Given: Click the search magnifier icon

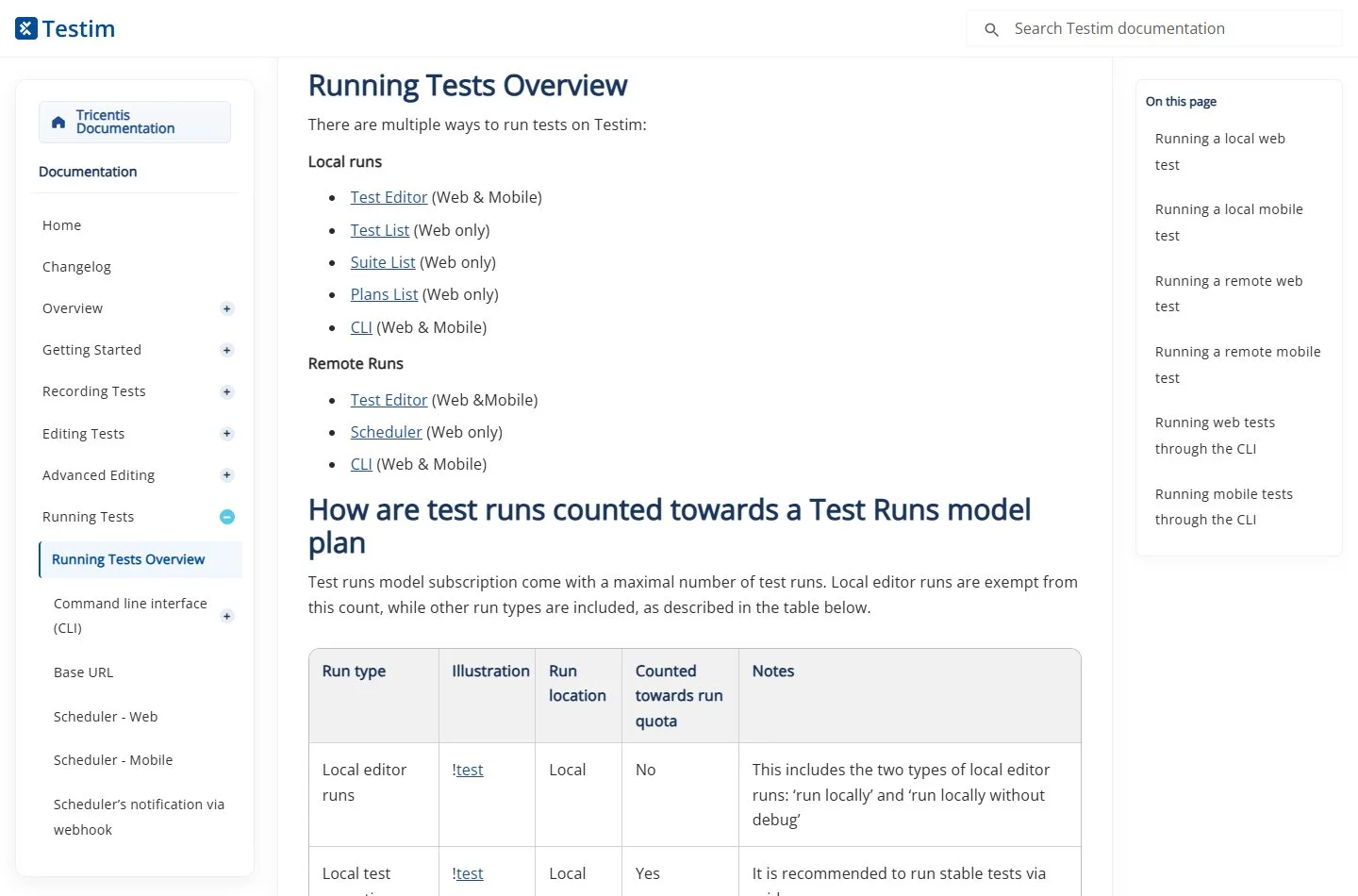Looking at the screenshot, I should (x=991, y=29).
